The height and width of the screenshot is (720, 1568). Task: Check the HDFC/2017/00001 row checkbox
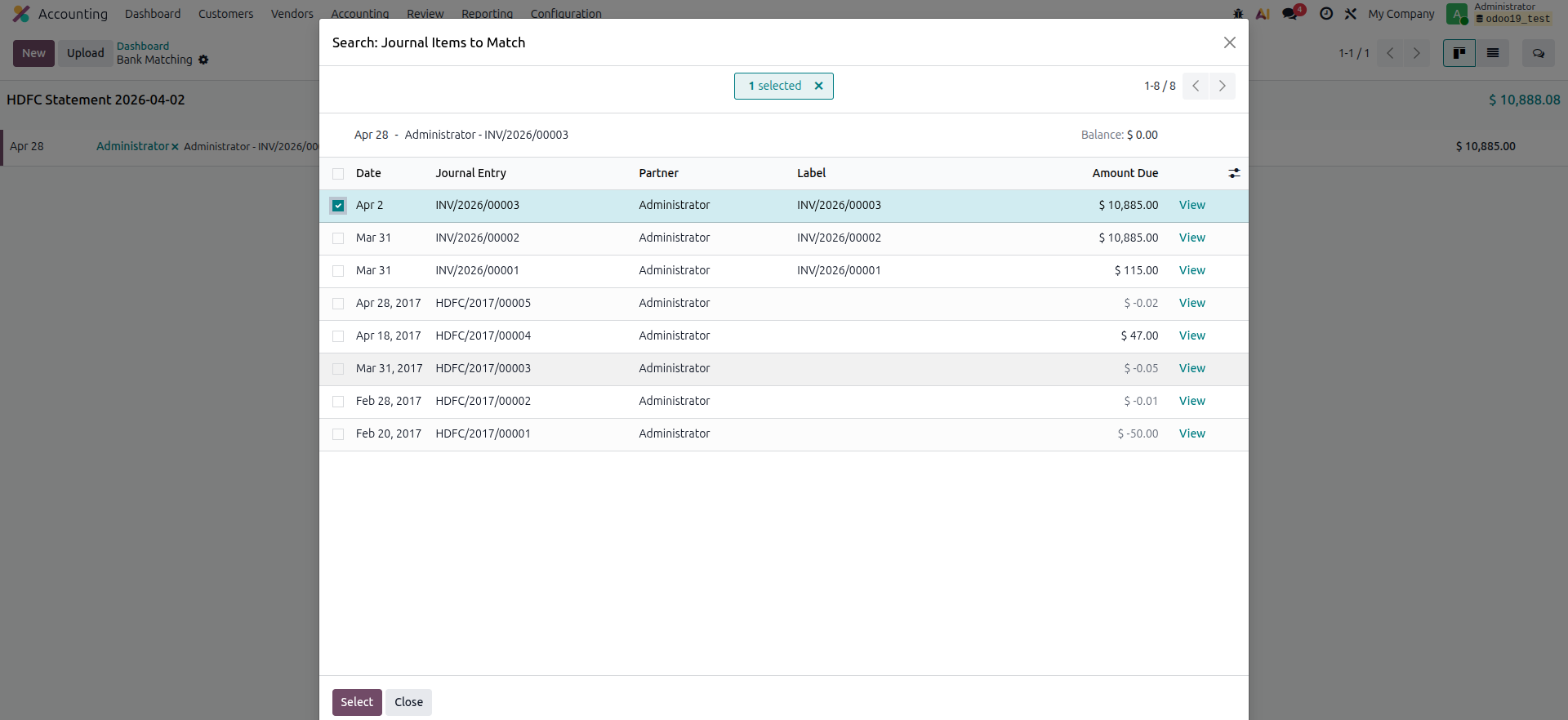coord(338,434)
